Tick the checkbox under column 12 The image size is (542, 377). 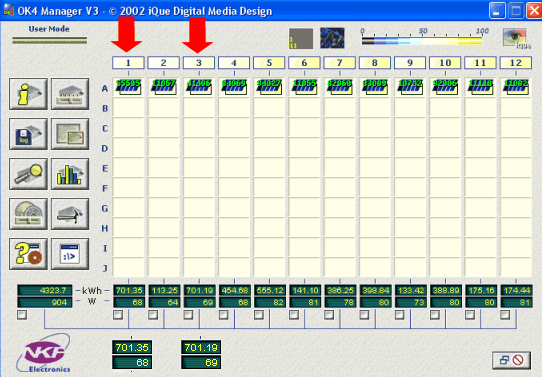click(x=505, y=314)
